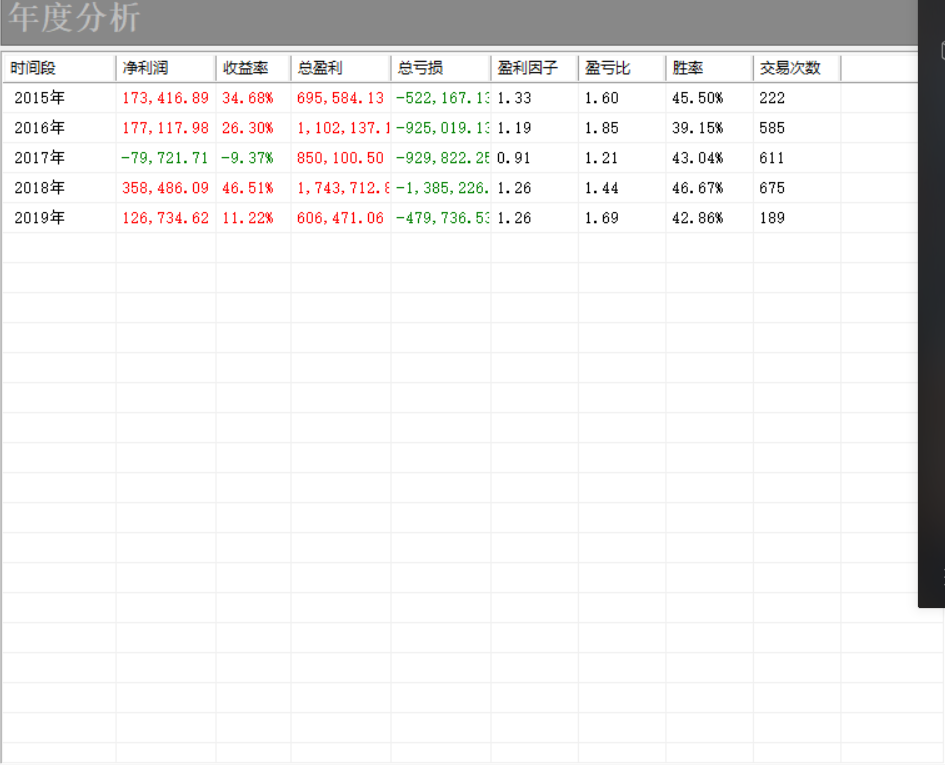Click return rate 26.30%

click(x=248, y=128)
